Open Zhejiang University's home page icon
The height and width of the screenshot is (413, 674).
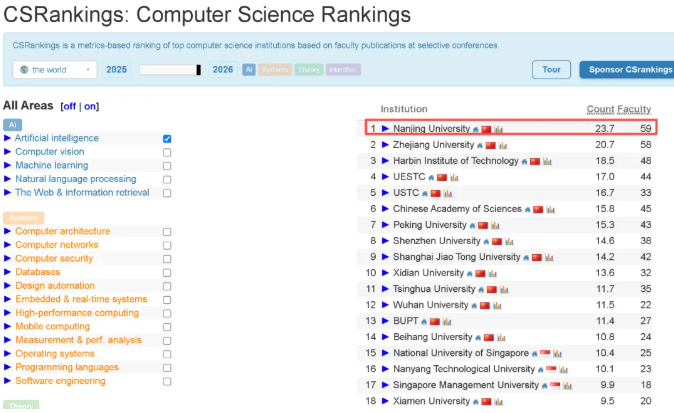click(480, 146)
